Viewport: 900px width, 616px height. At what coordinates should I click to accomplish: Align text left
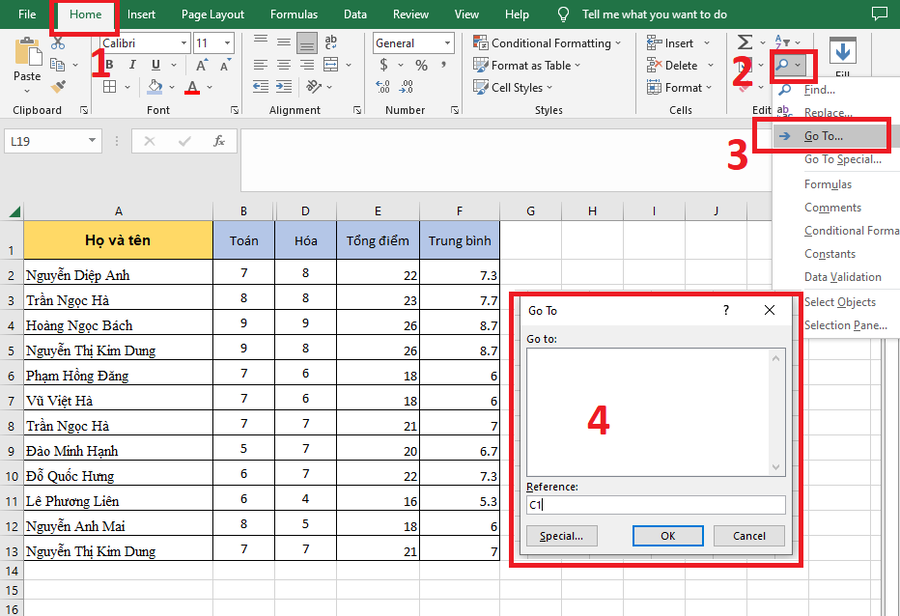tap(261, 65)
